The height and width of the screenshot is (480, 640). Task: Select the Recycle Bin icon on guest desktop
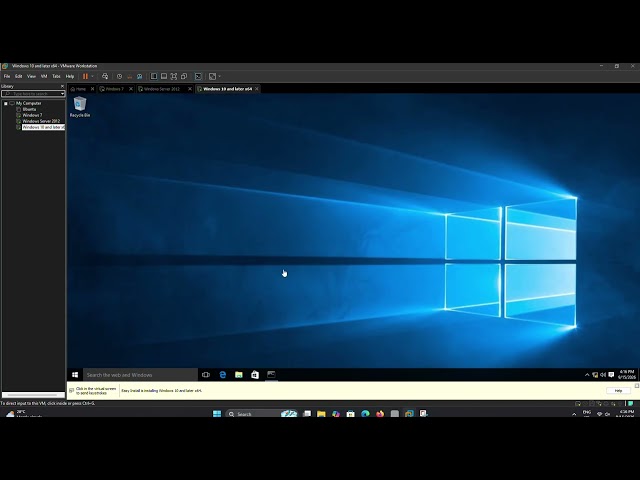coord(80,107)
